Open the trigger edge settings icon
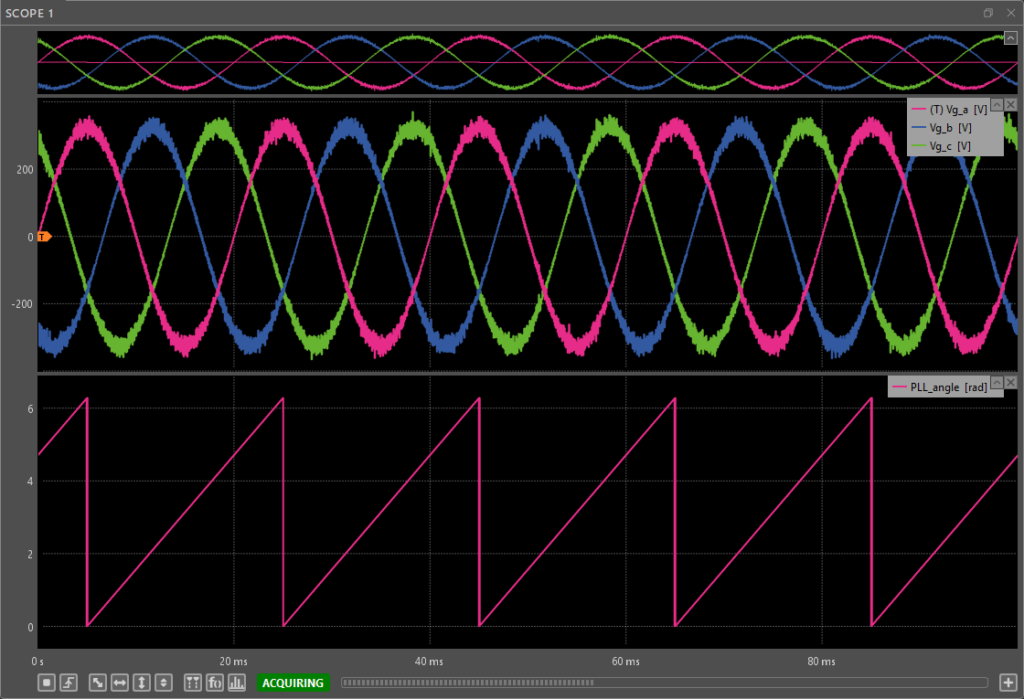1024x699 pixels. (69, 683)
